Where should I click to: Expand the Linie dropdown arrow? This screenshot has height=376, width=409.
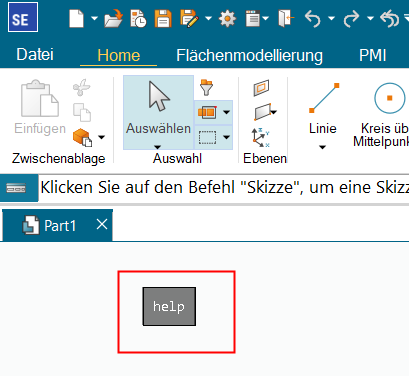tap(322, 147)
